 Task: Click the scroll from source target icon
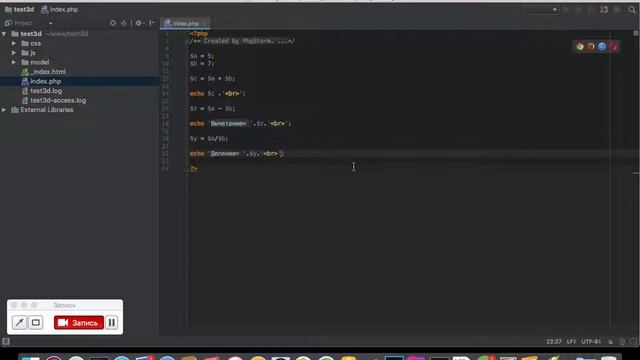113,23
